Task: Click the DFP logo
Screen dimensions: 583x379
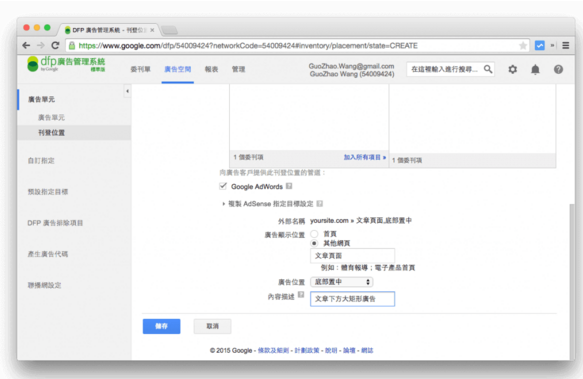Action: pos(66,64)
